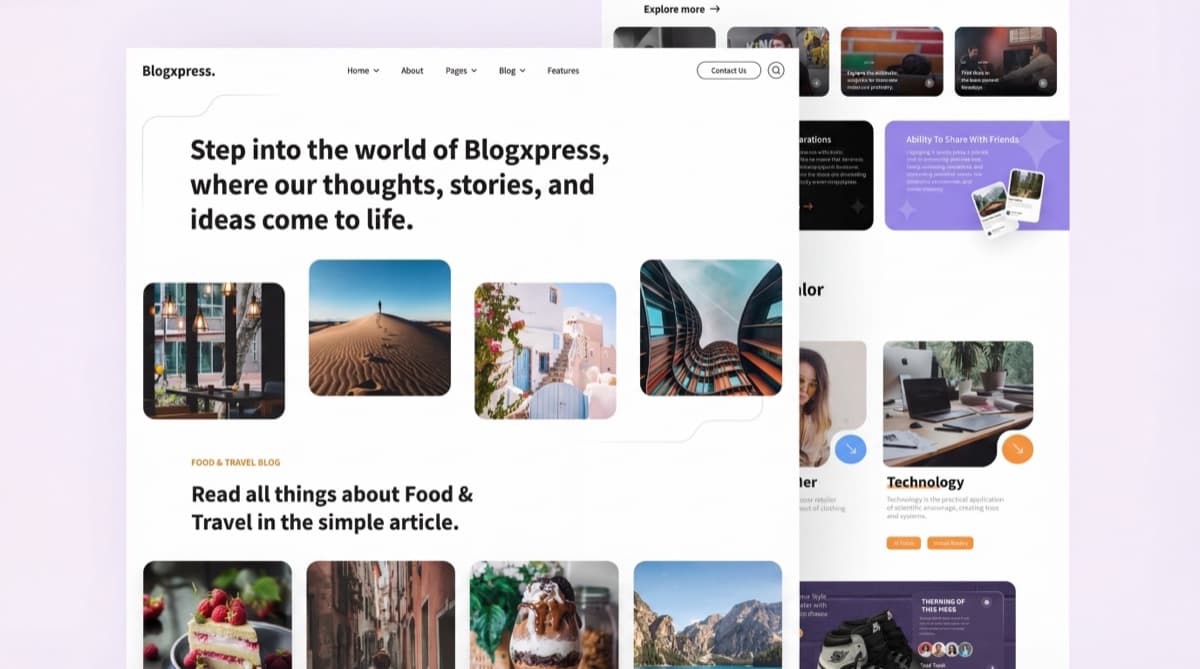Click the orange arrow in the black card

pyautogui.click(x=807, y=206)
